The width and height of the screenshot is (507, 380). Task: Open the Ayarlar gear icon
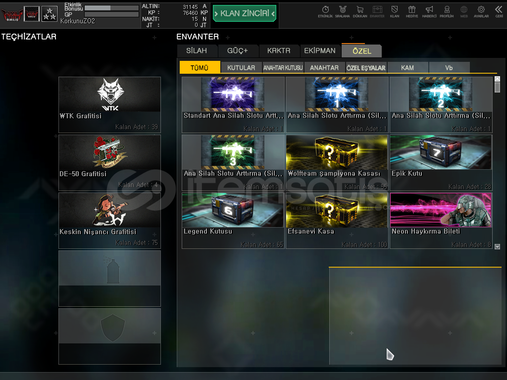click(x=481, y=11)
